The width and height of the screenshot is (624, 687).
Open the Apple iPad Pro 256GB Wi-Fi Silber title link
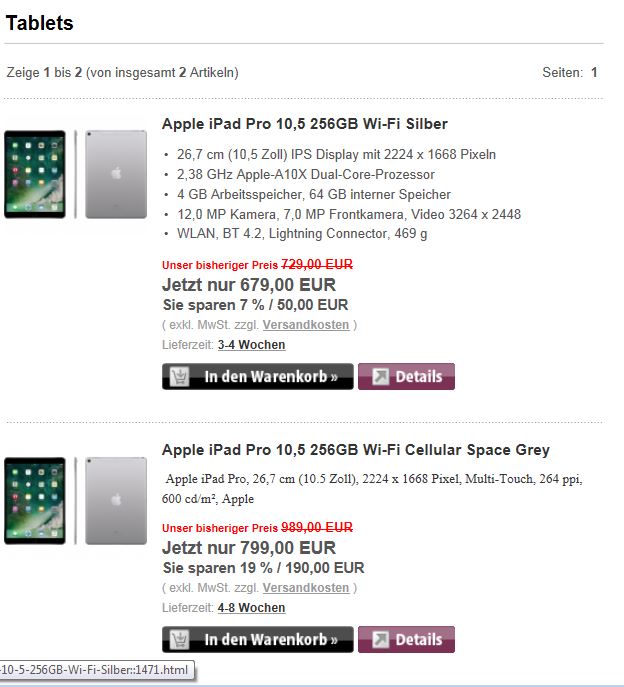[304, 124]
